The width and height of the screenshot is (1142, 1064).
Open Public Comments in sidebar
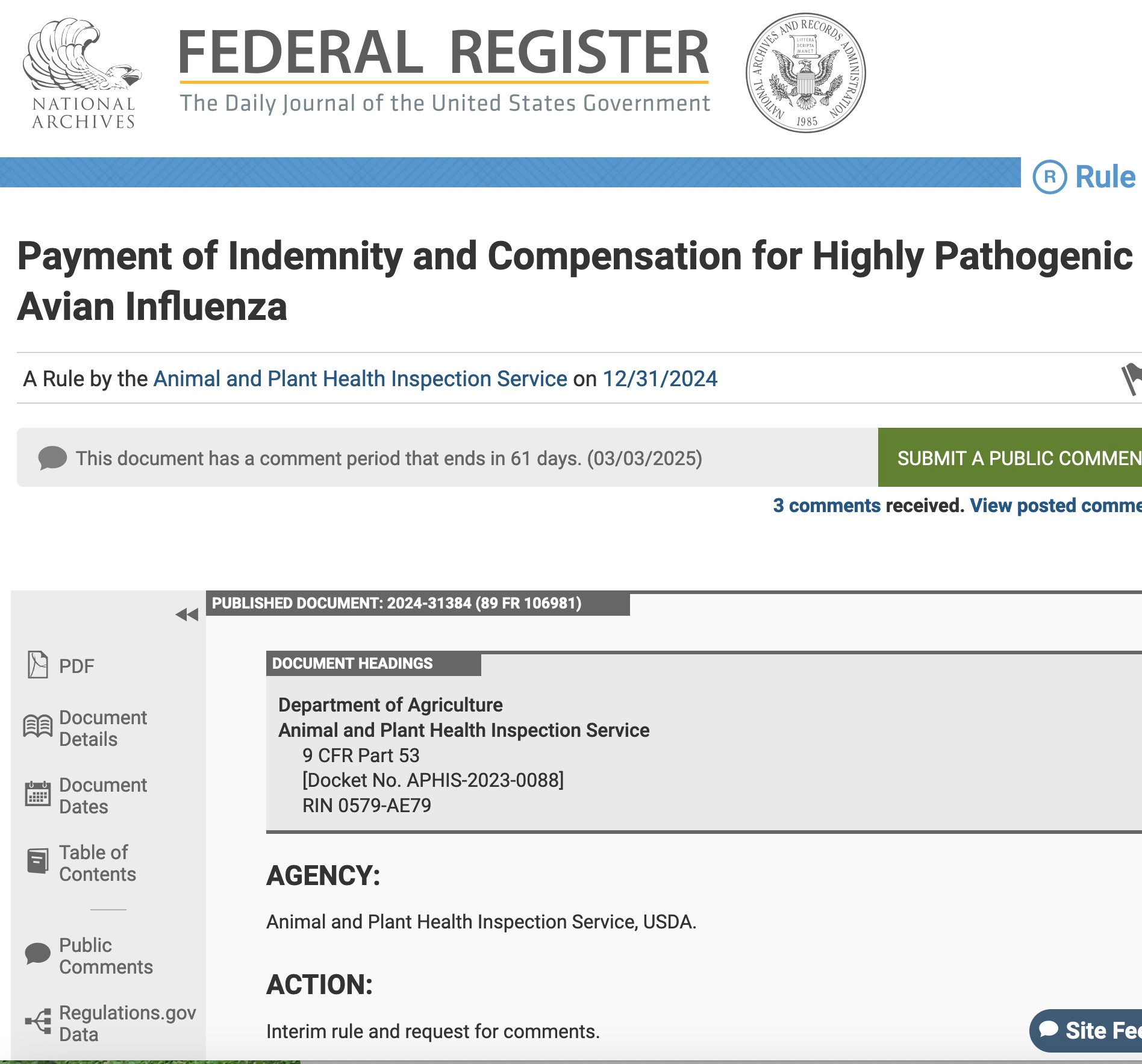(89, 956)
